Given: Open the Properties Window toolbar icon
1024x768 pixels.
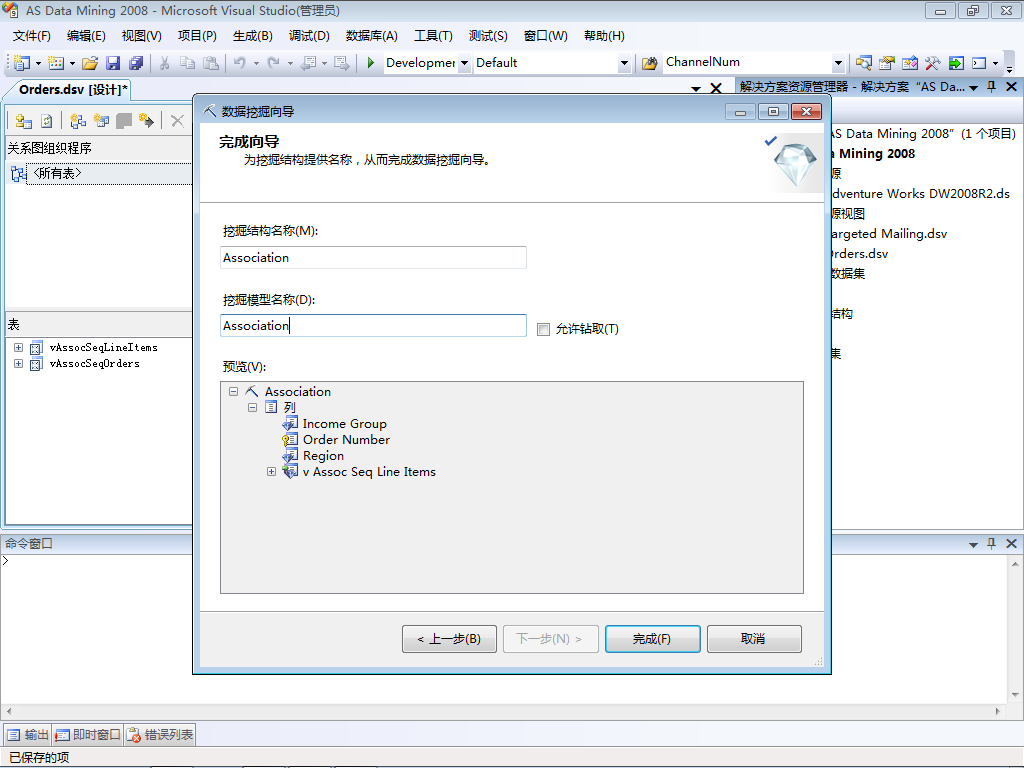Looking at the screenshot, I should [x=886, y=63].
